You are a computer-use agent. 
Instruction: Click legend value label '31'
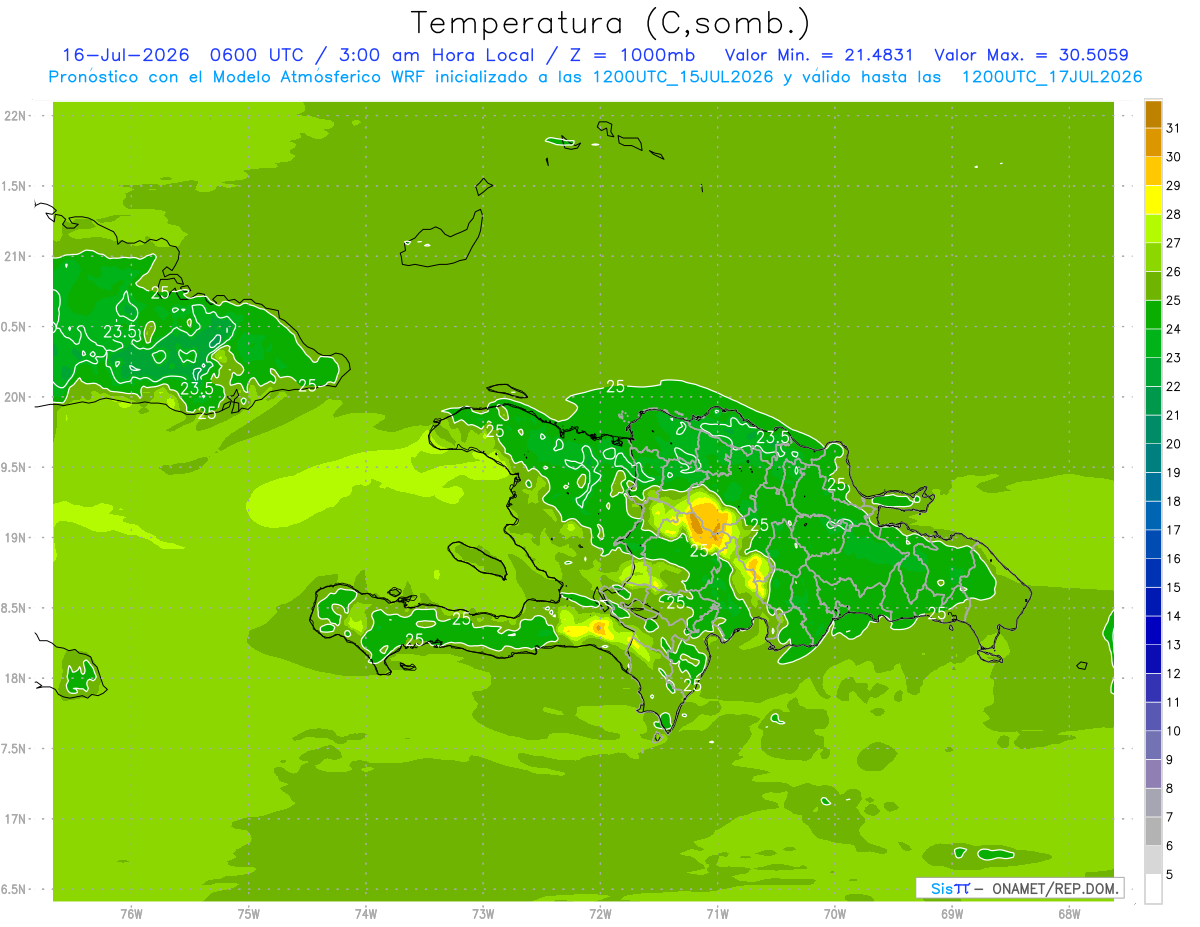pos(1174,128)
